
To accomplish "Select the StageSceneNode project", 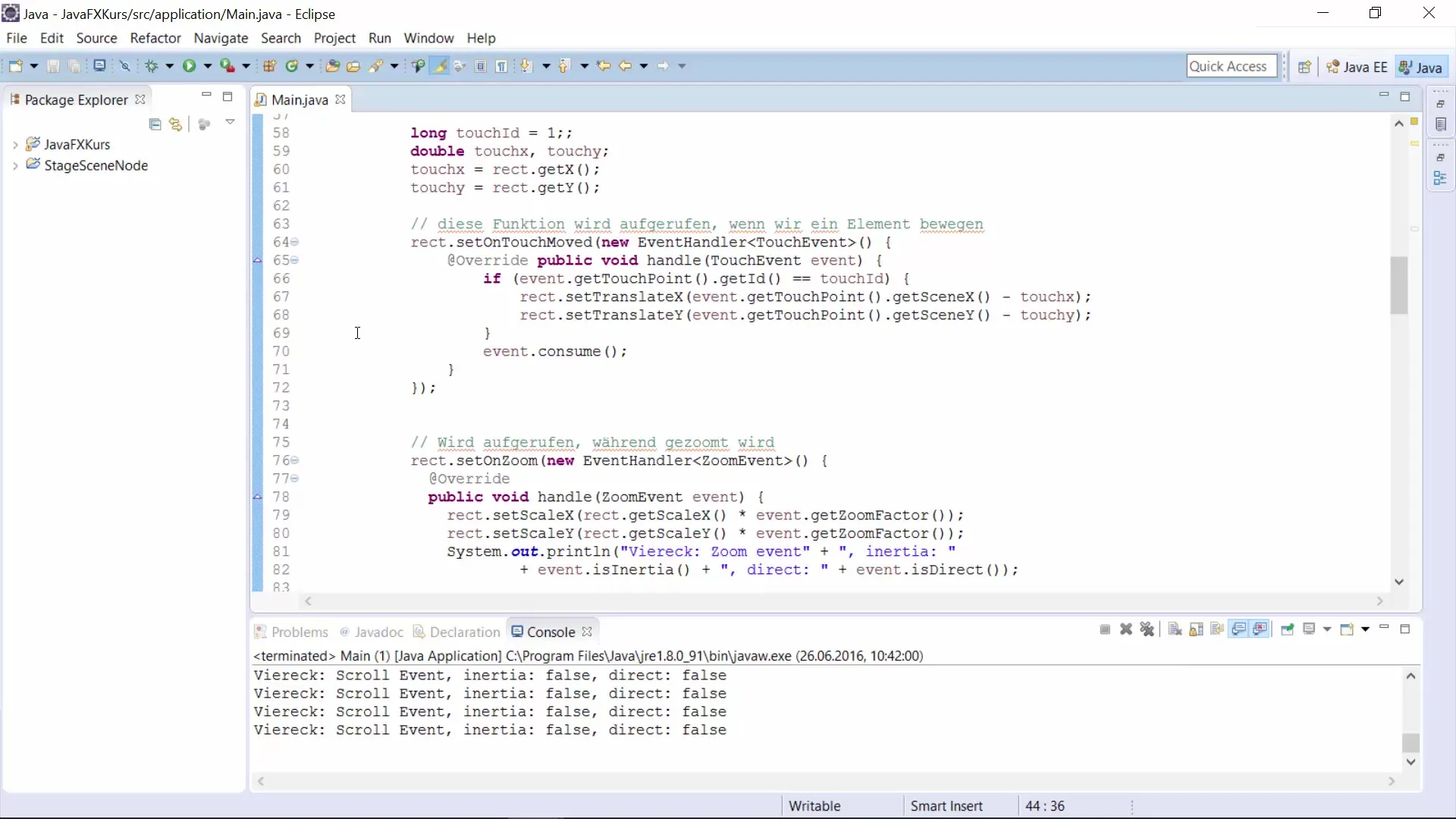I will 96,165.
